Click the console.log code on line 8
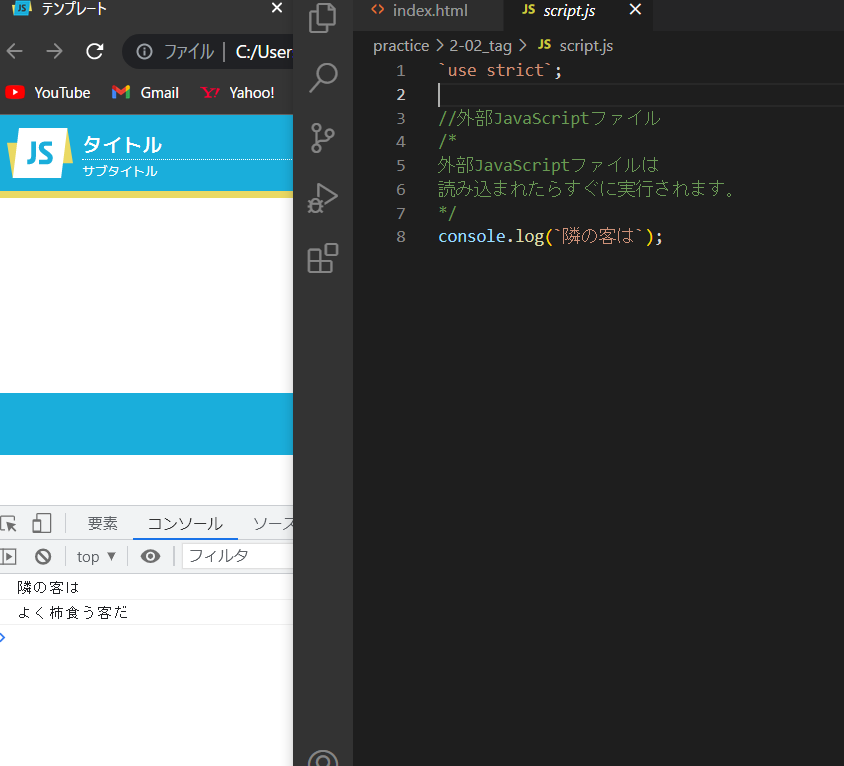844x766 pixels. [550, 236]
